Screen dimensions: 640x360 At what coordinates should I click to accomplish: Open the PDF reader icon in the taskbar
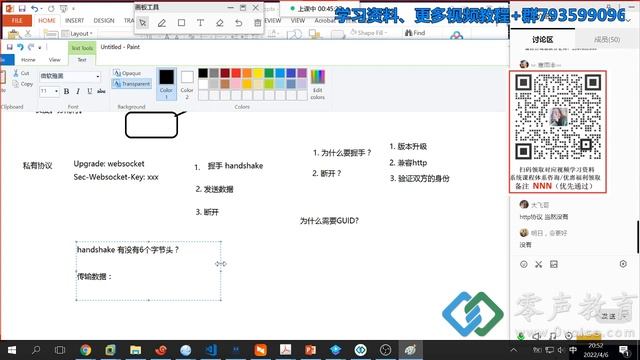pyautogui.click(x=285, y=350)
